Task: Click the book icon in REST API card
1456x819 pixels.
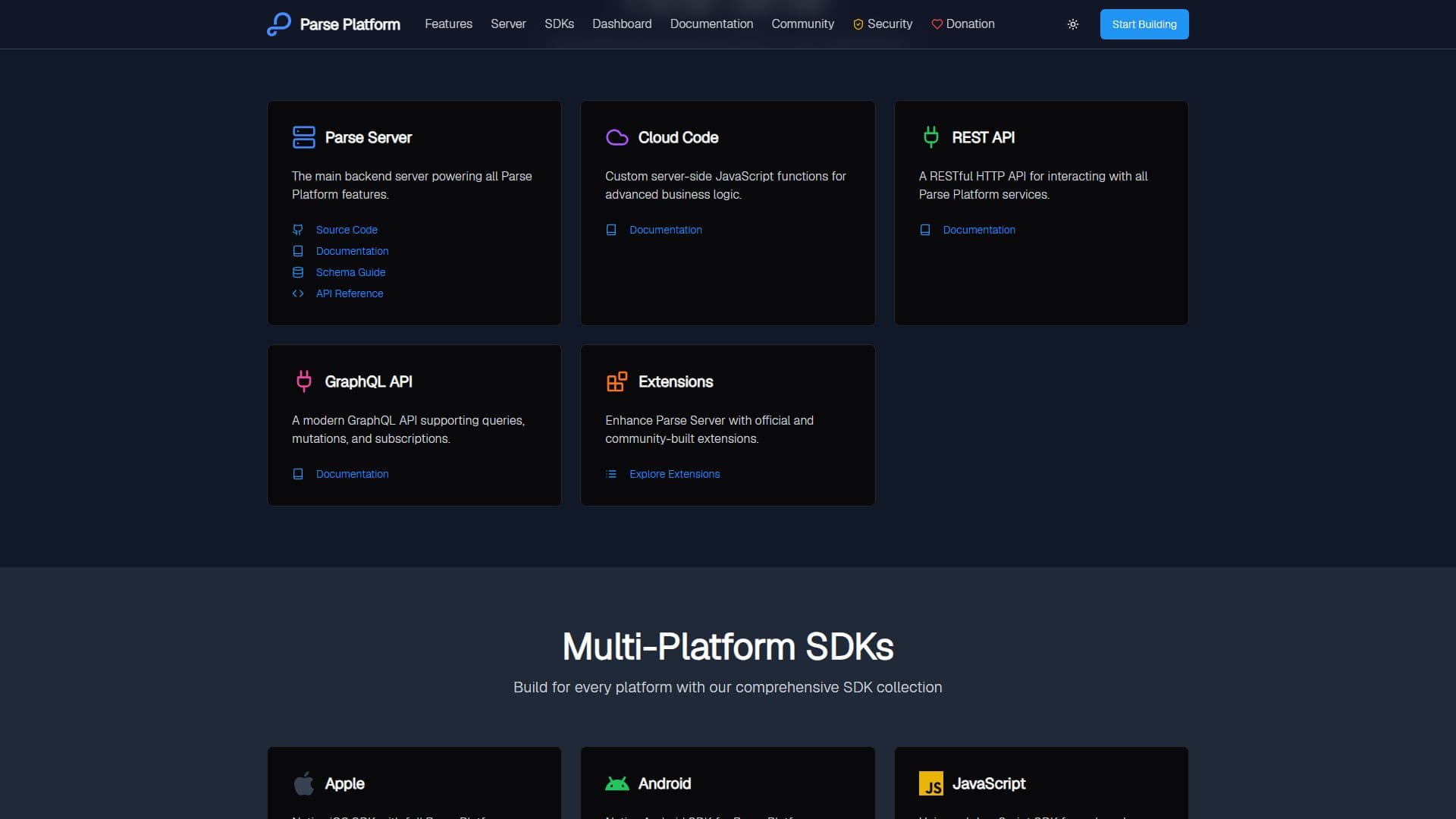Action: 925,230
